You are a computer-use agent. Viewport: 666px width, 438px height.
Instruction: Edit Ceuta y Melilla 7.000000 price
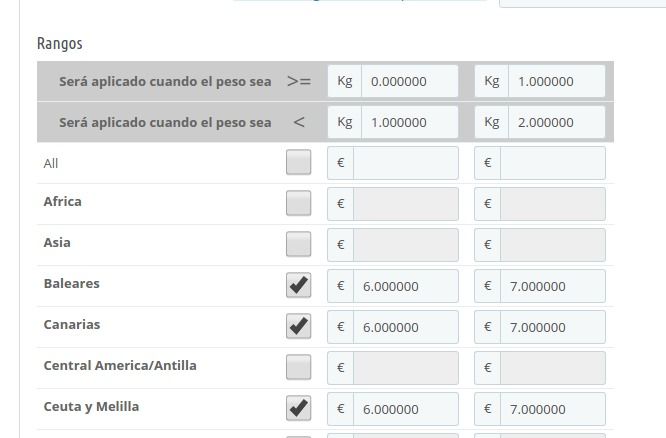(553, 409)
